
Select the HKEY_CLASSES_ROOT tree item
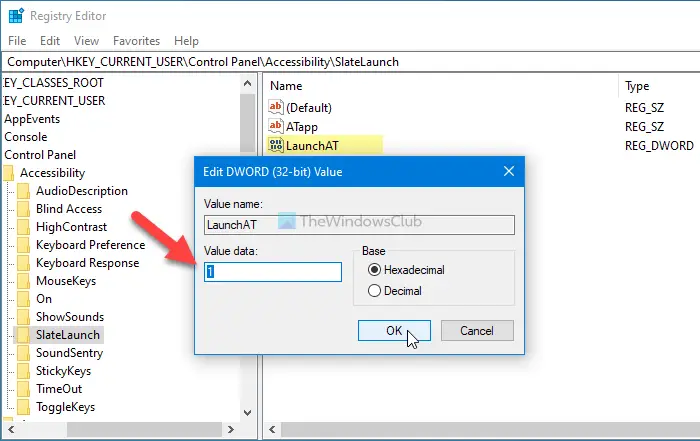click(53, 83)
